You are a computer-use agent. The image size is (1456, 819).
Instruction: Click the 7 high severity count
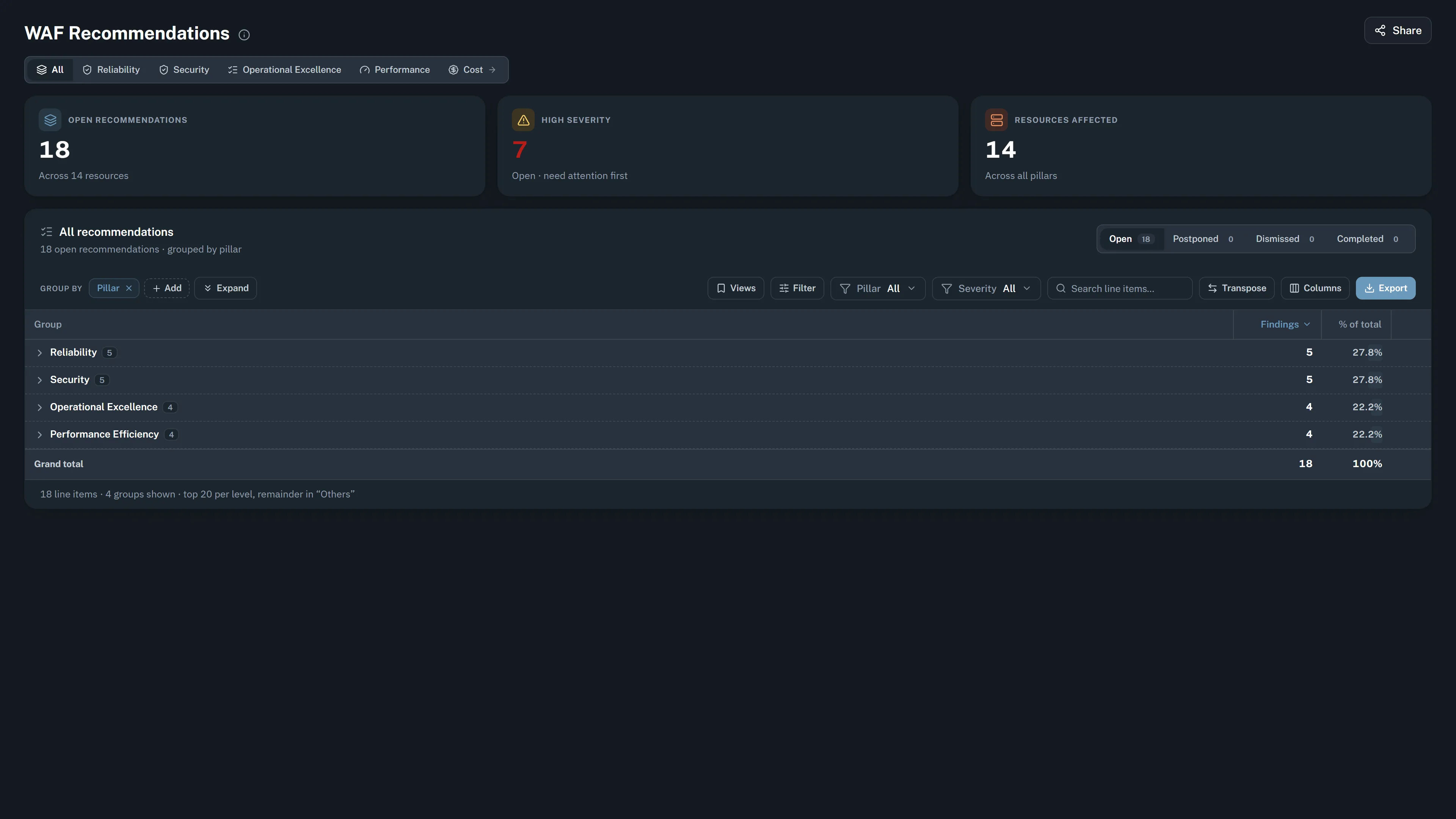519,150
